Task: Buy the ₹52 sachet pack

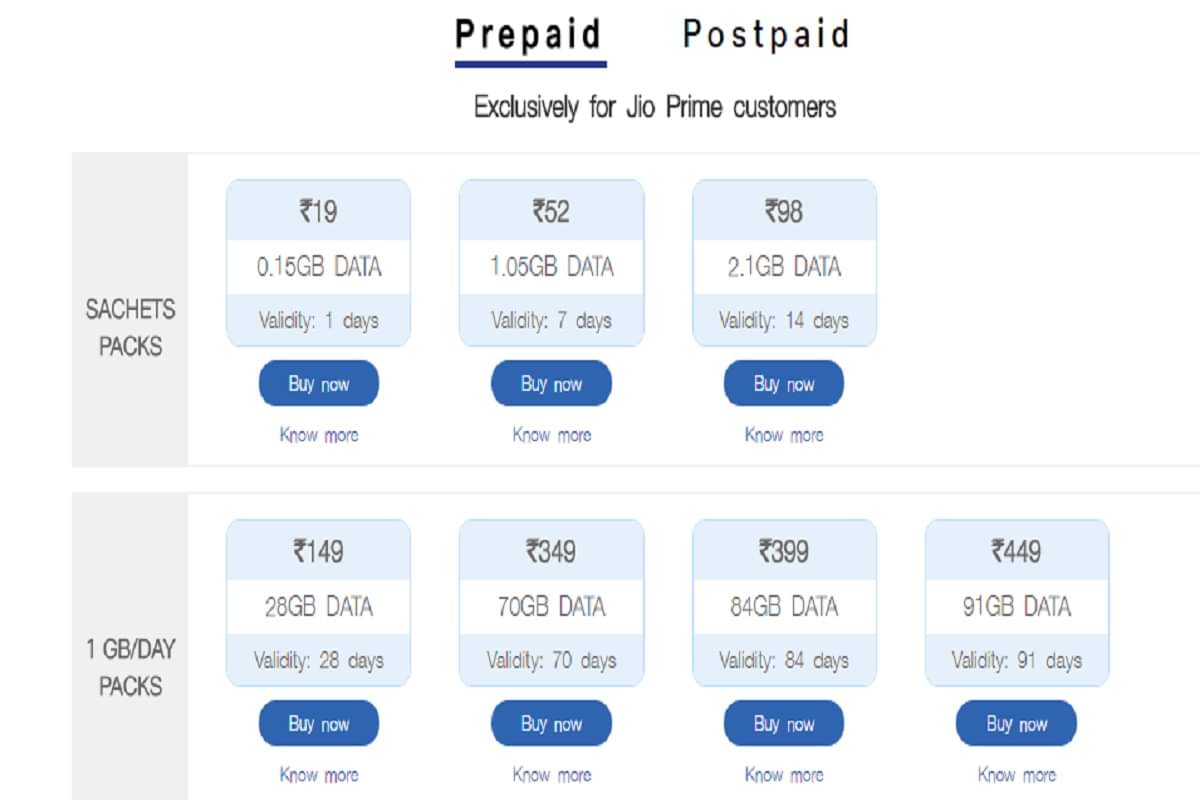Action: (x=551, y=383)
